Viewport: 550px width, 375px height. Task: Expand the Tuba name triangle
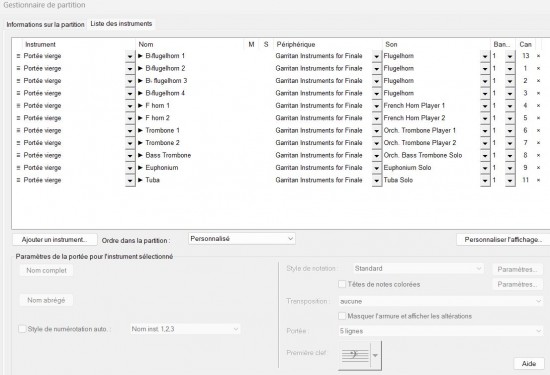(x=140, y=180)
